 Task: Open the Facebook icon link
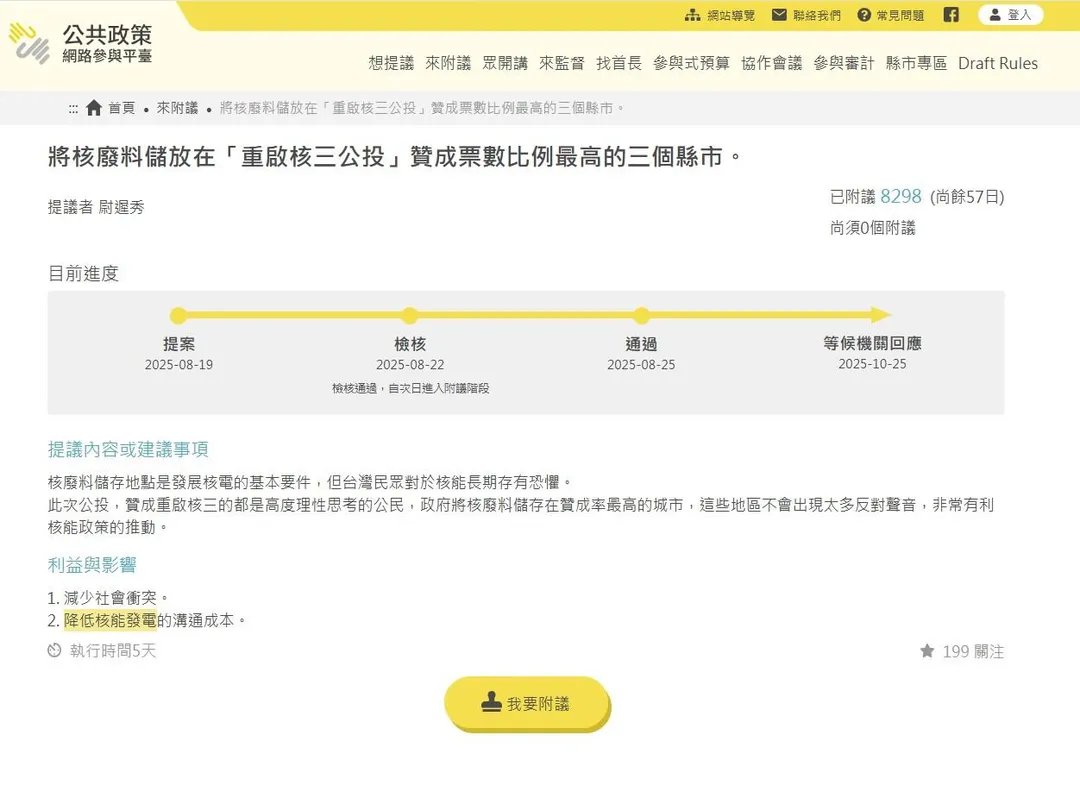tap(951, 14)
